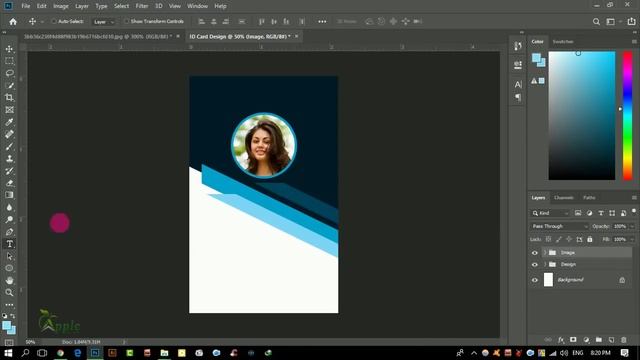Select the Frame tool
Image resolution: width=640 pixels, height=360 pixels.
coord(9,109)
